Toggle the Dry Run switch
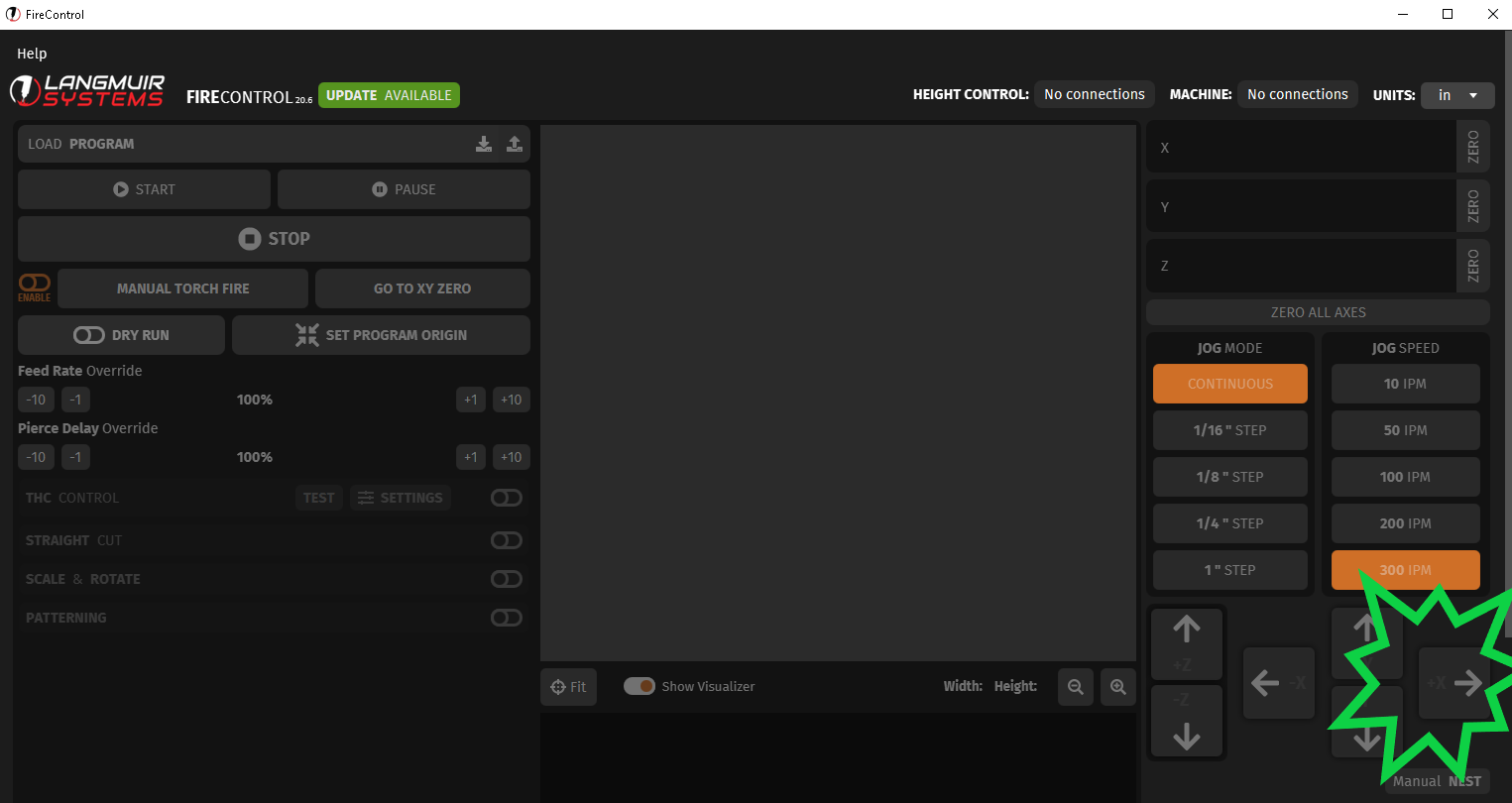Viewport: 1512px width, 803px height. point(89,335)
